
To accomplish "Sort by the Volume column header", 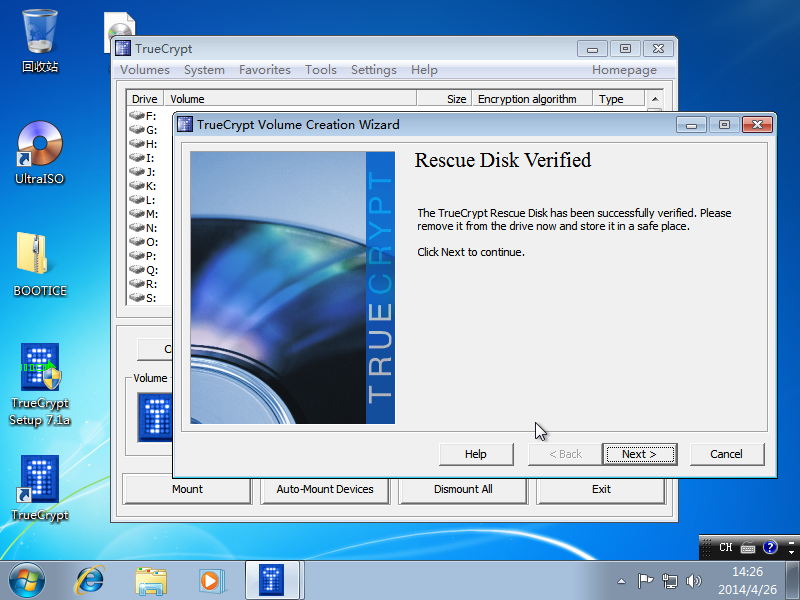I will pos(290,99).
